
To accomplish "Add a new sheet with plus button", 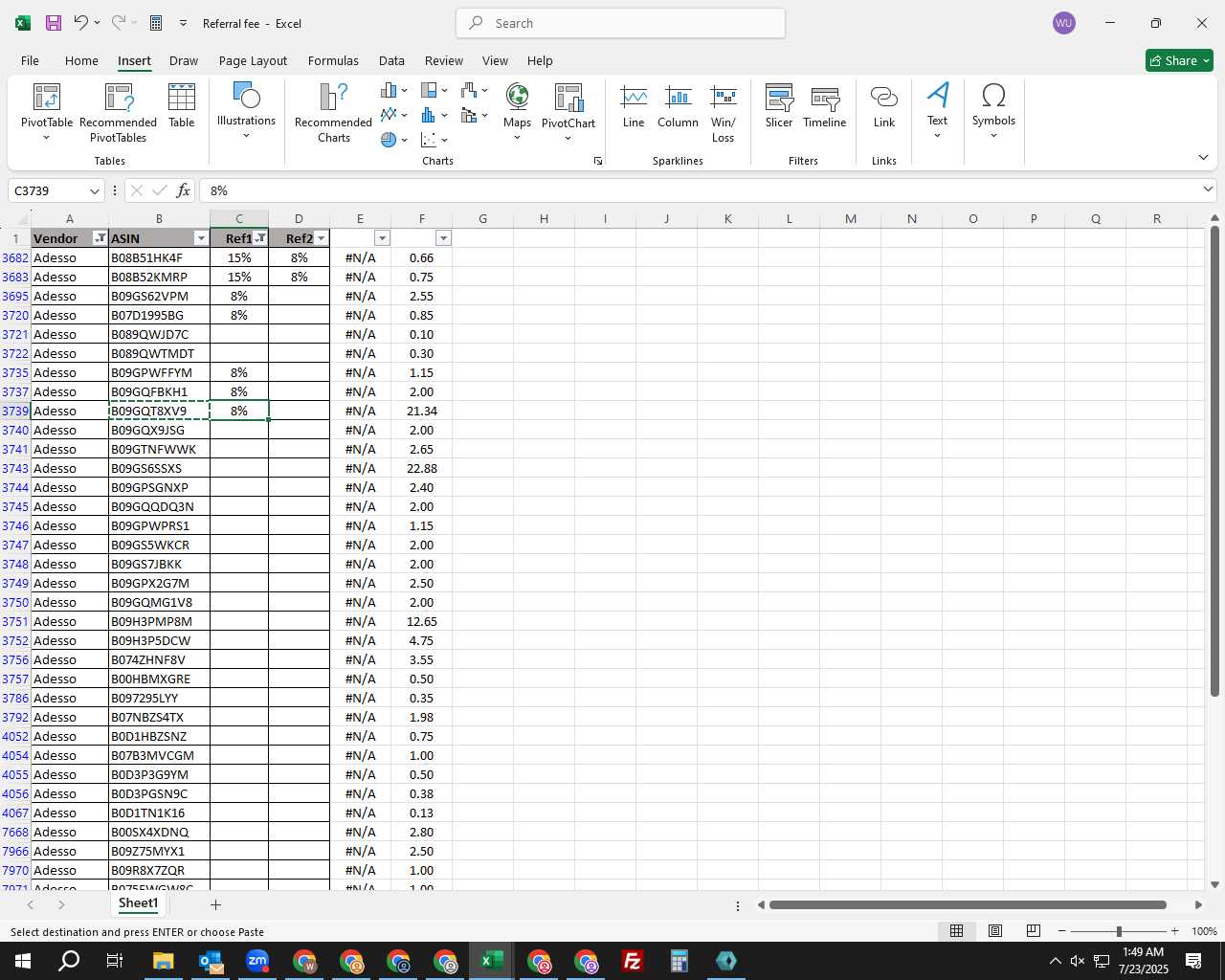I will point(215,904).
